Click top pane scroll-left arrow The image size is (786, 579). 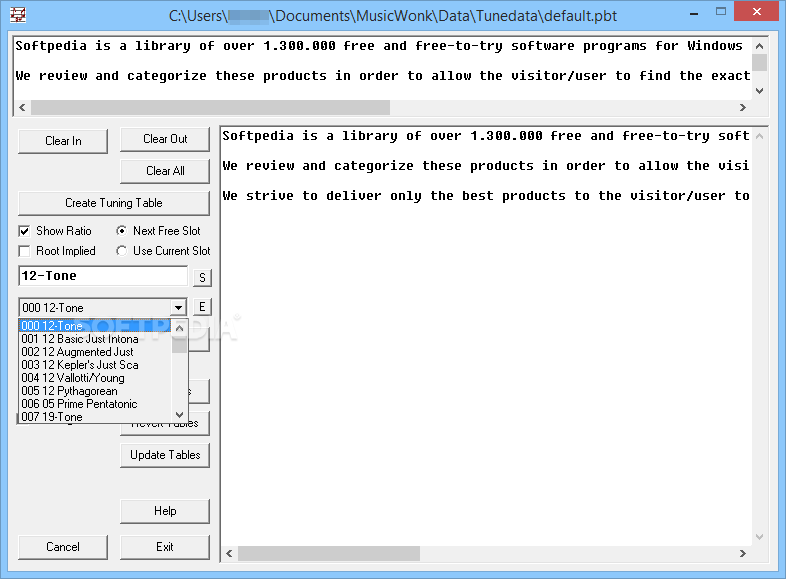tap(22, 107)
